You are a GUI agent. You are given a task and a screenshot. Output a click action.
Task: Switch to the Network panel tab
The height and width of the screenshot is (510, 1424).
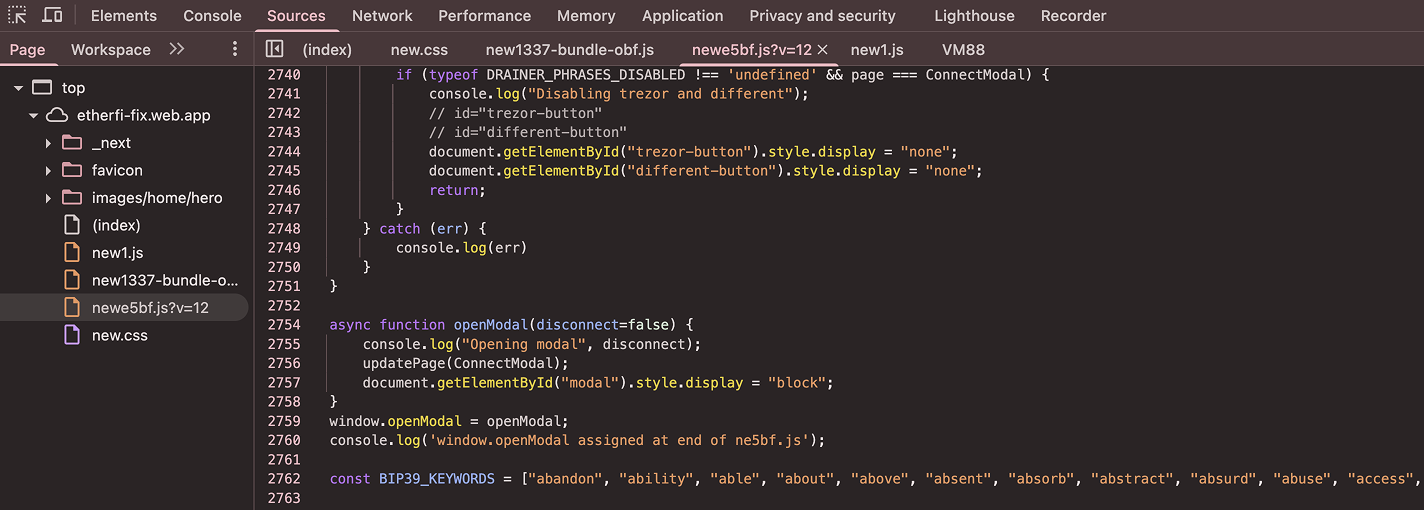click(382, 16)
